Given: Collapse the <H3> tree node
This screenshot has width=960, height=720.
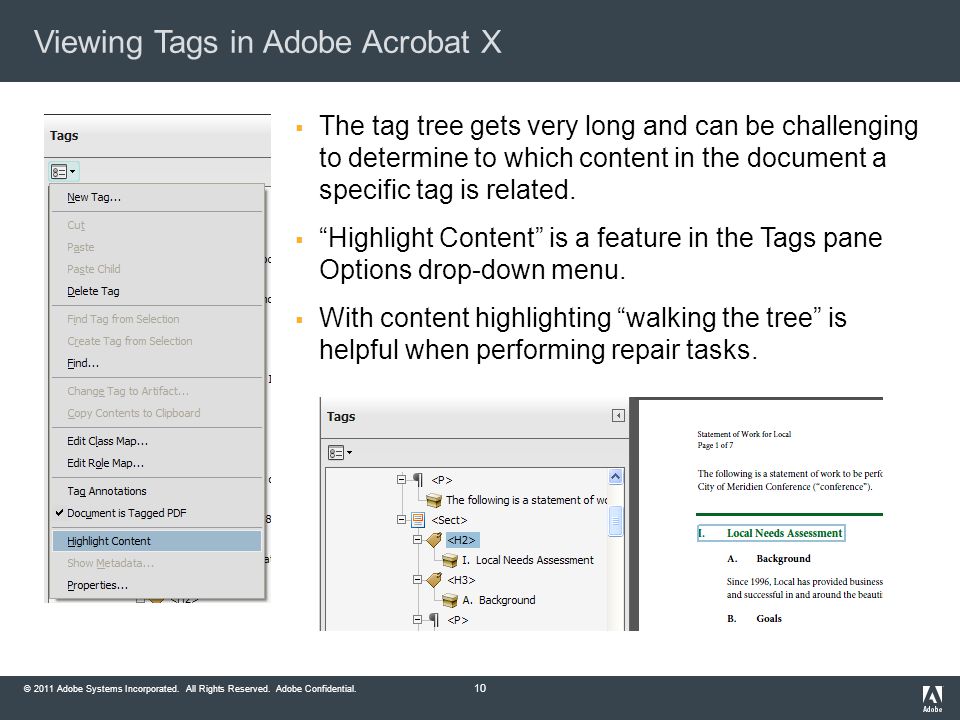Looking at the screenshot, I should coord(418,580).
